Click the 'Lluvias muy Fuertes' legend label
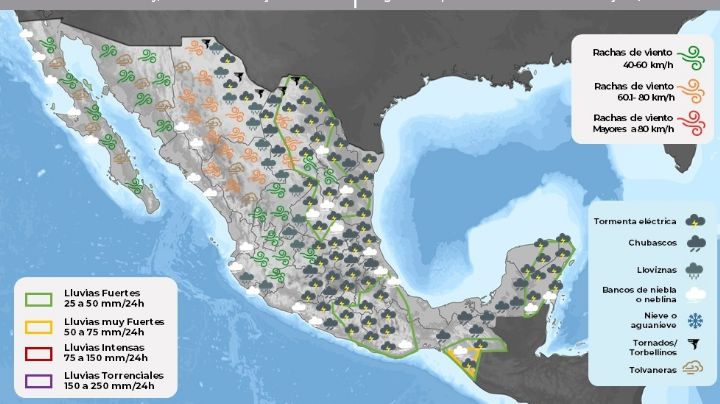The image size is (720, 404). [114, 322]
